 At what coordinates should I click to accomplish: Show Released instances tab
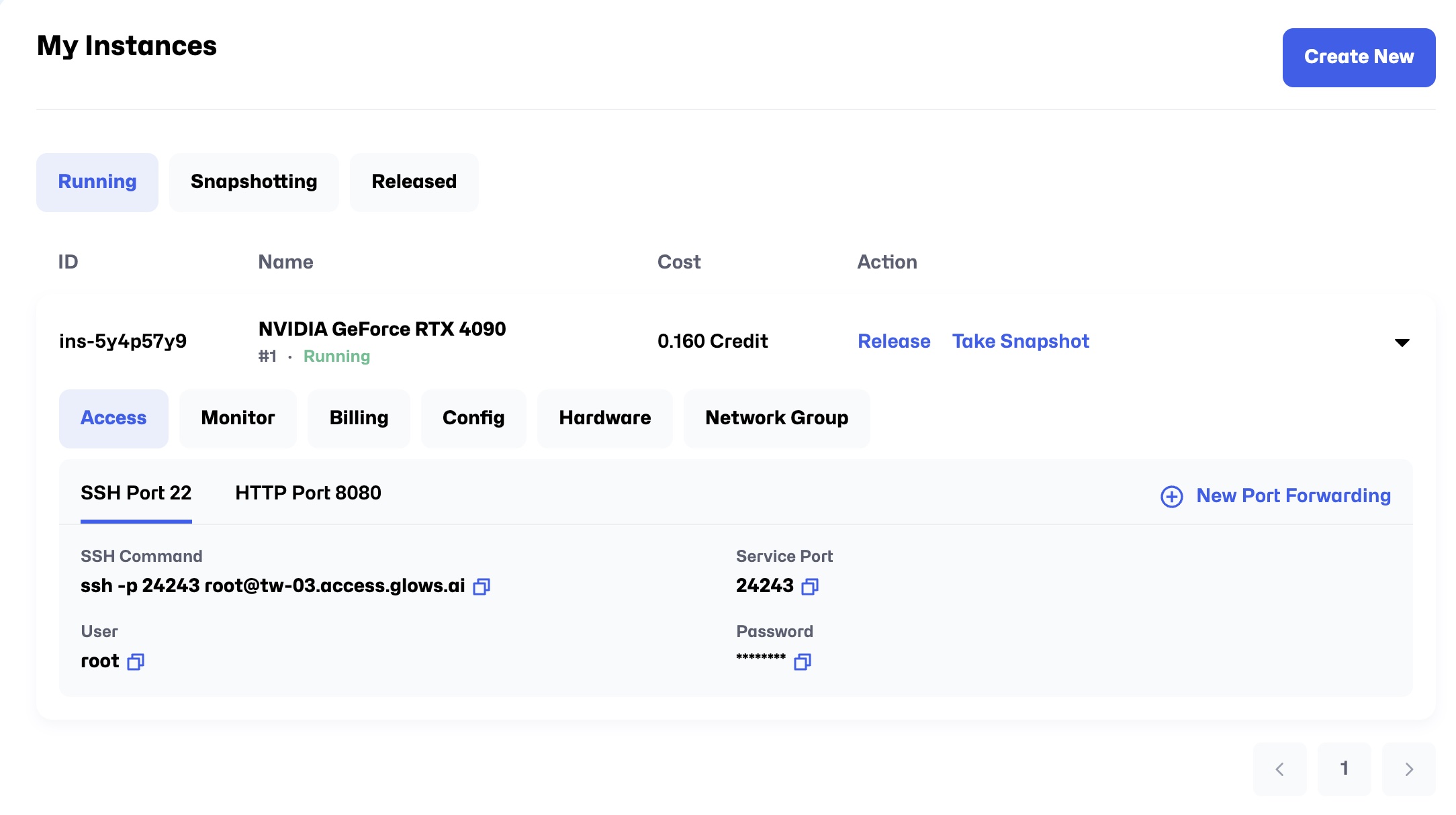click(x=414, y=182)
